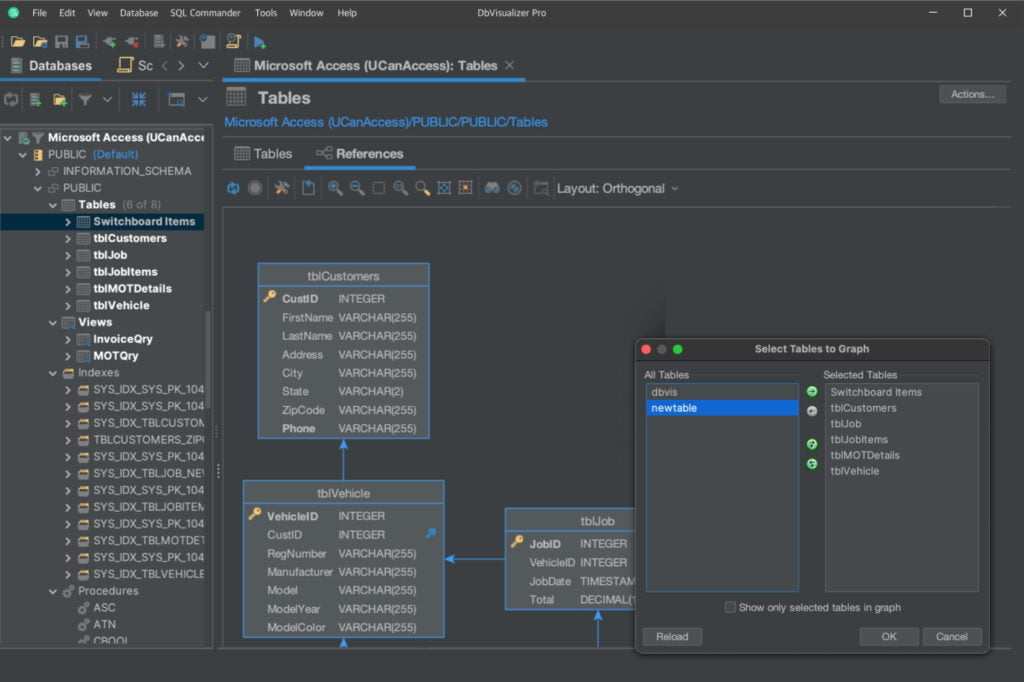Collapse the Tables tree node
This screenshot has height=682, width=1024.
[53, 205]
